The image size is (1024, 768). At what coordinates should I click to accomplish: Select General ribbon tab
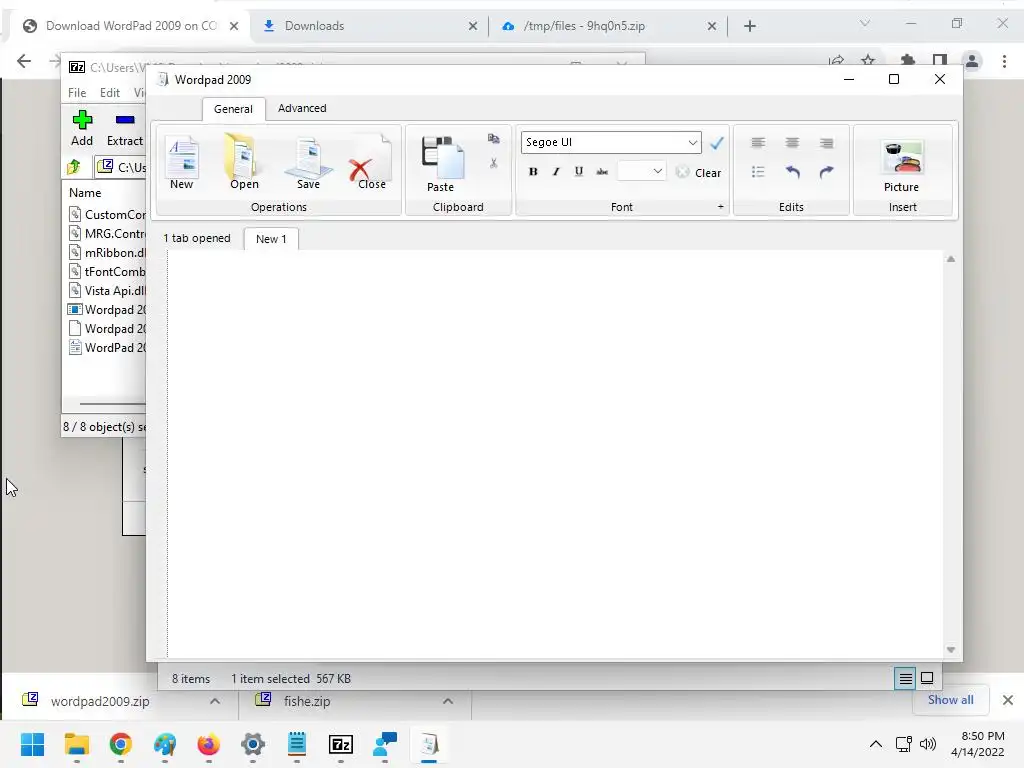[233, 109]
